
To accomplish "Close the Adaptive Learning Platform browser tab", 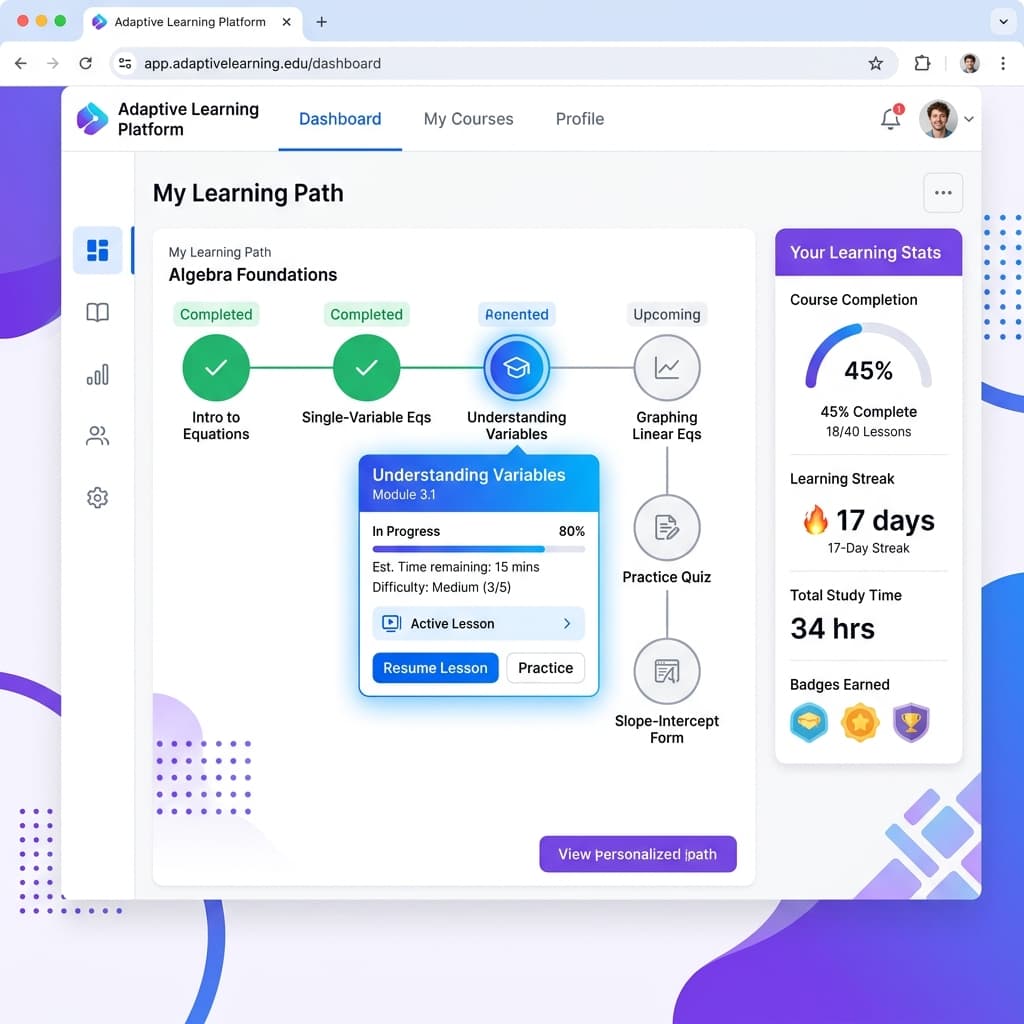I will click(286, 22).
